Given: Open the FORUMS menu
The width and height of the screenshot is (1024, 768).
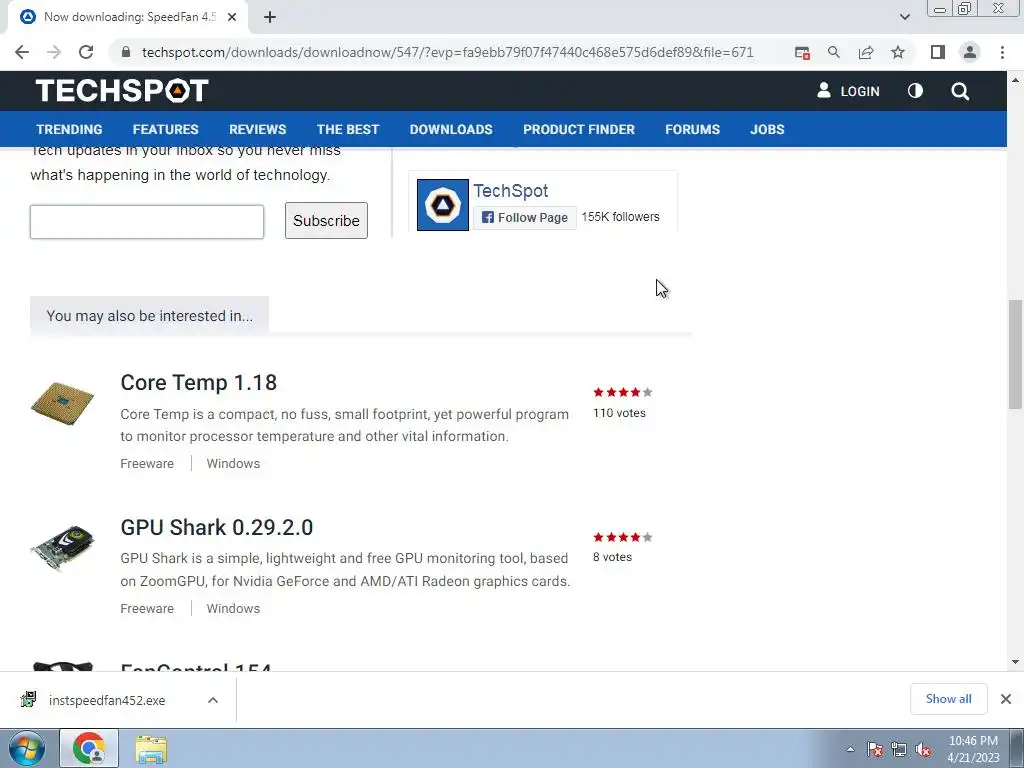Looking at the screenshot, I should pyautogui.click(x=692, y=129).
